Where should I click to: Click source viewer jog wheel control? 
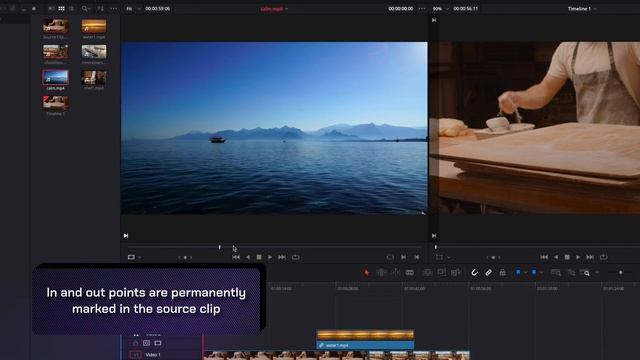185,258
